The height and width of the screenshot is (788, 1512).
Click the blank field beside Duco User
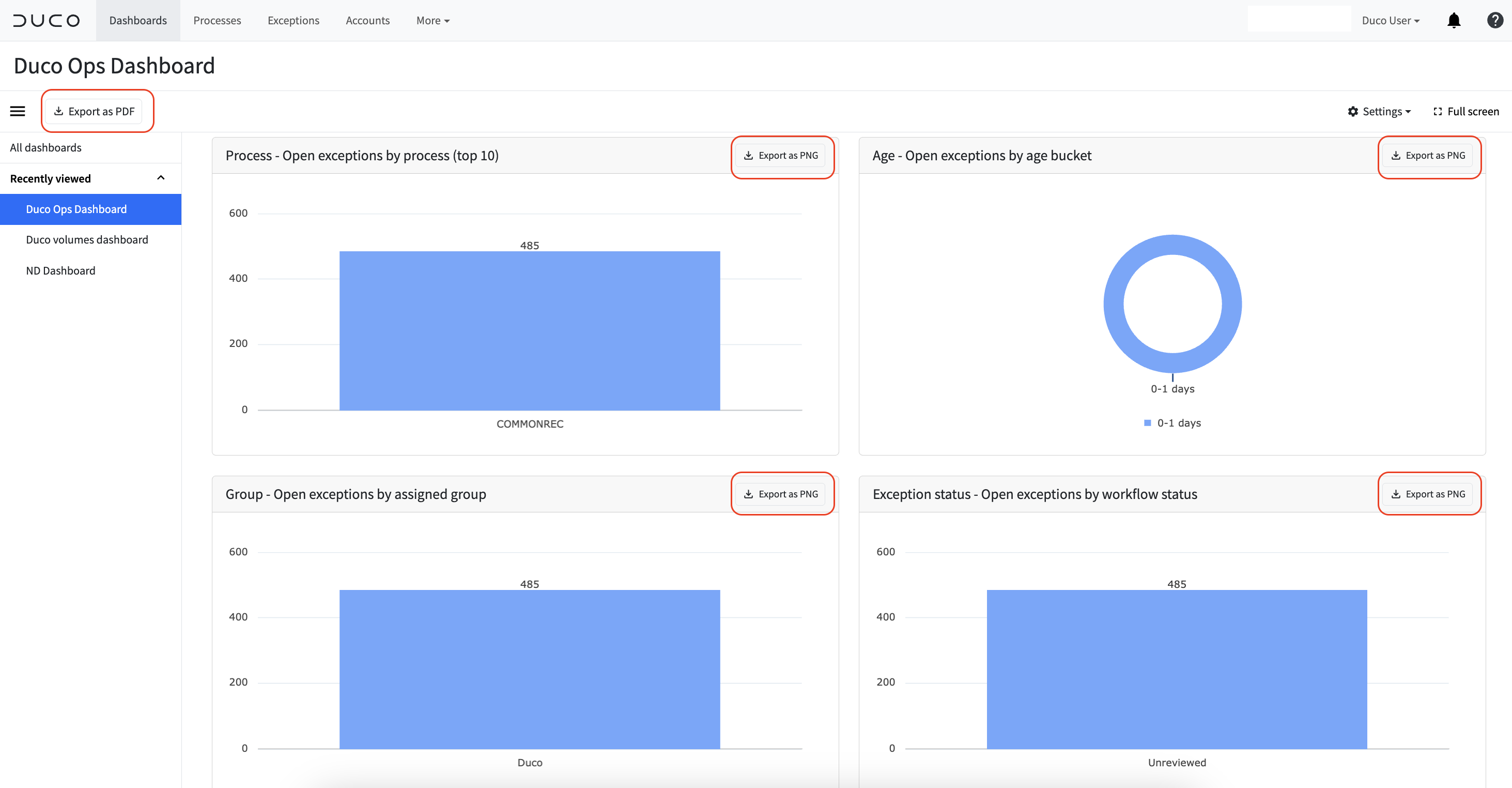(x=1299, y=19)
